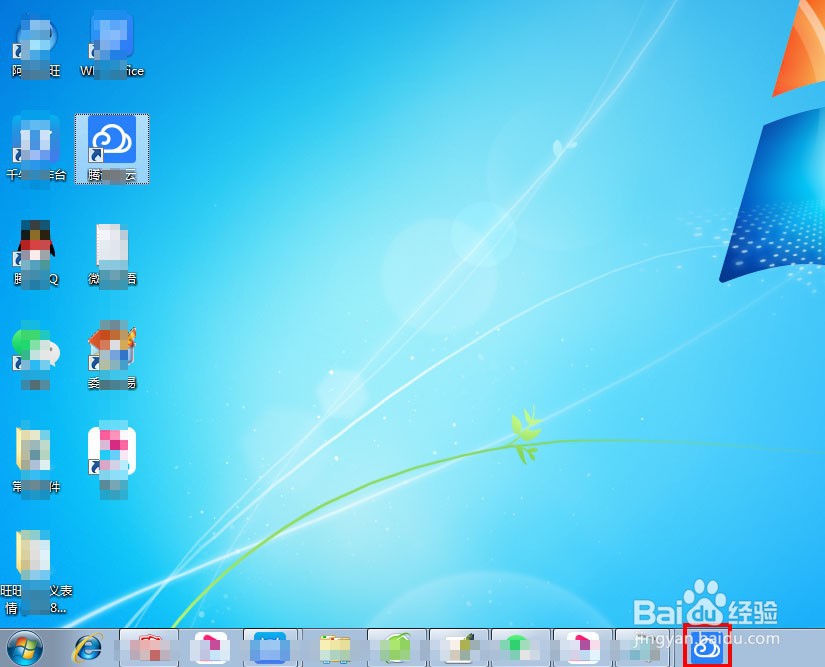
Task: Select the 千牛工作台 desktop shortcut
Action: [36, 149]
